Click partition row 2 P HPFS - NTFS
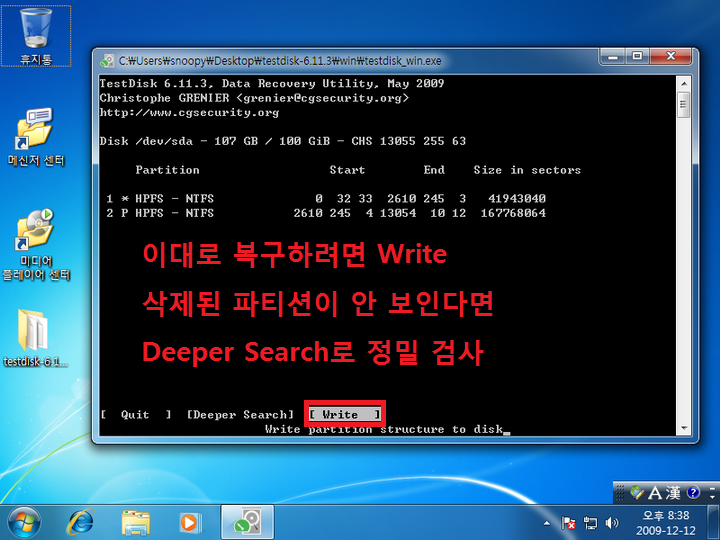The width and height of the screenshot is (720, 540). 326,213
